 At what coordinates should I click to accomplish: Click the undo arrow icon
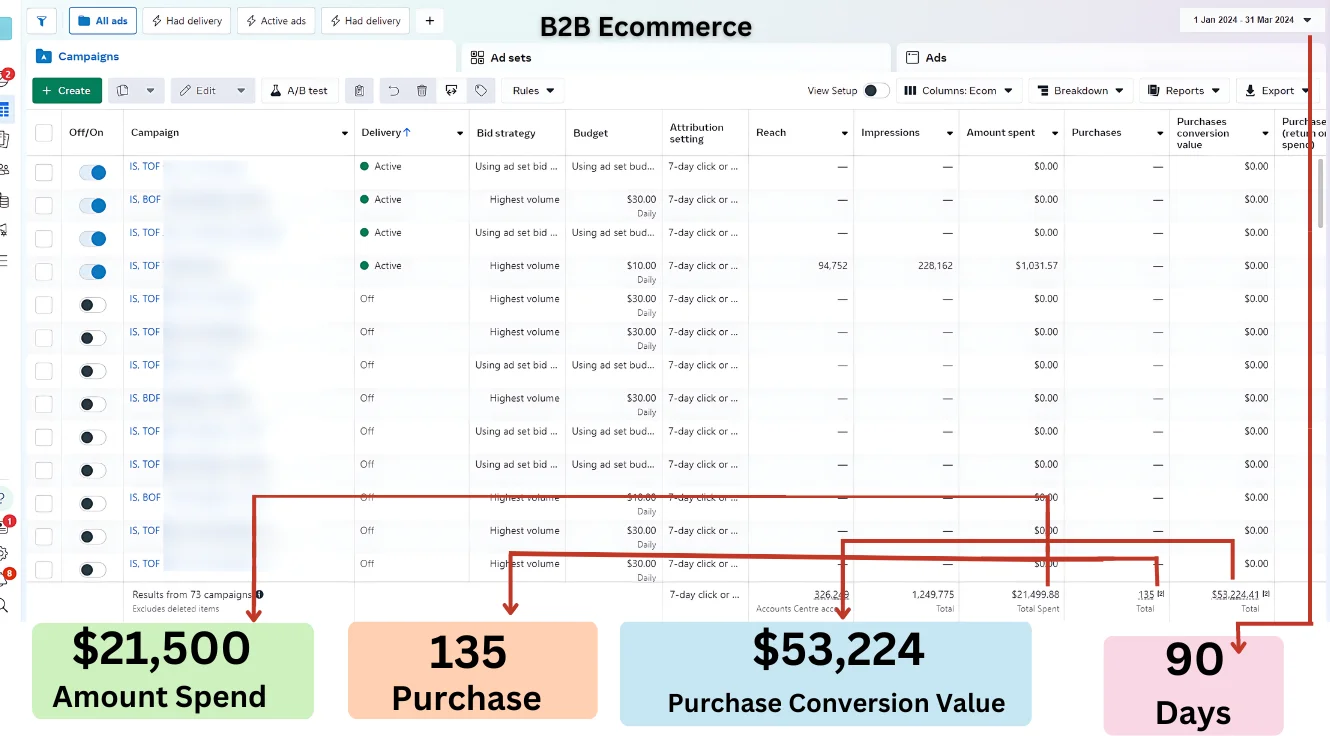coord(394,91)
